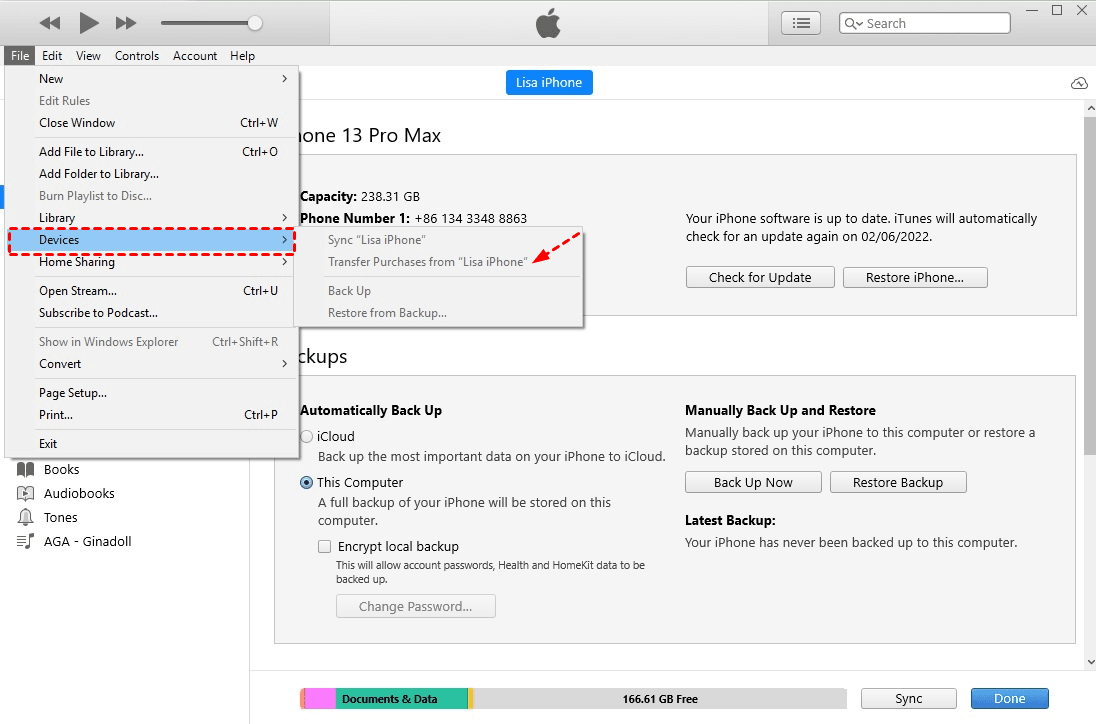
Task: Click the vertical scrollbar down arrow
Action: 1090,662
